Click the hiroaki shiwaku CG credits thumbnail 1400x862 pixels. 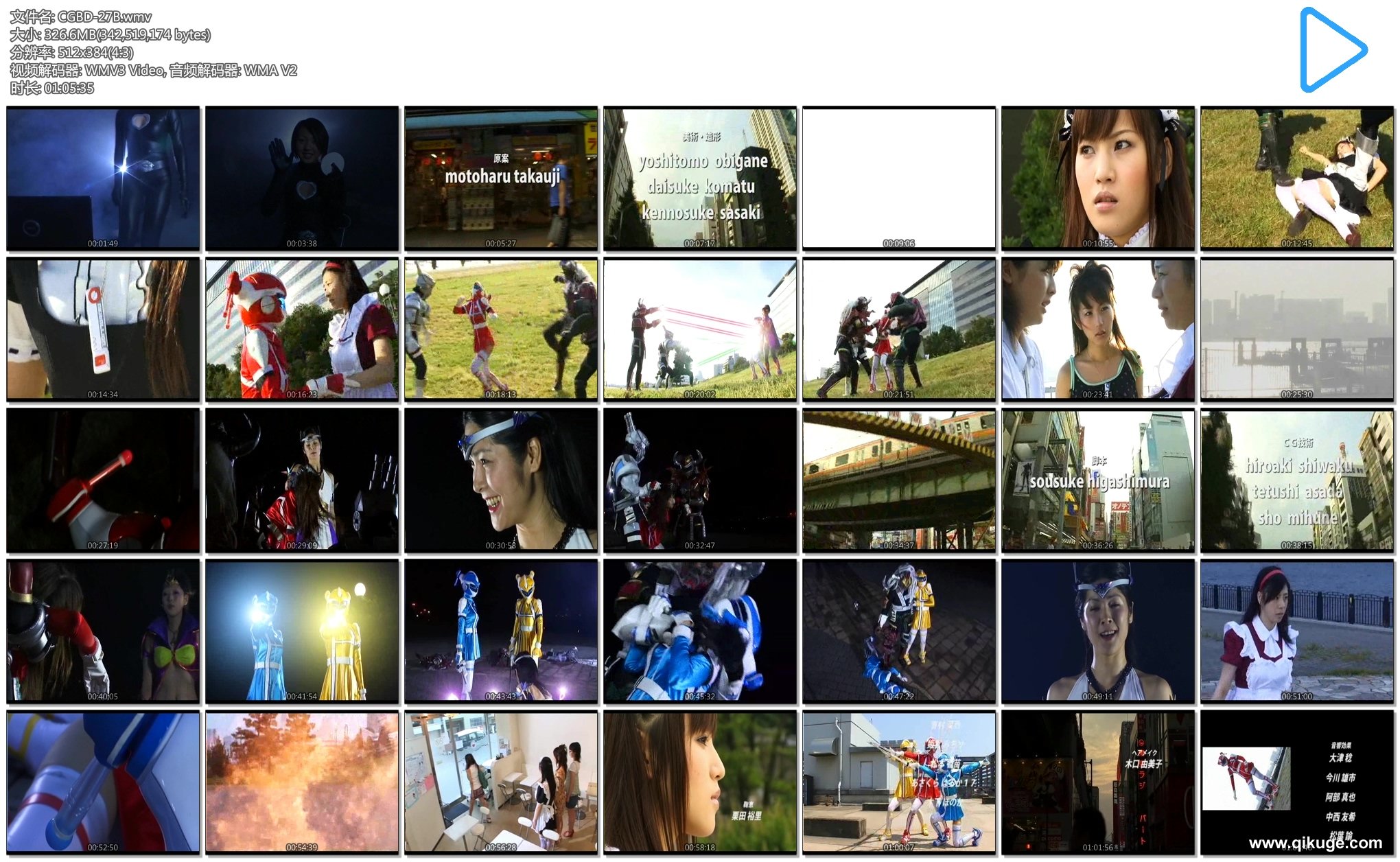tap(1297, 480)
